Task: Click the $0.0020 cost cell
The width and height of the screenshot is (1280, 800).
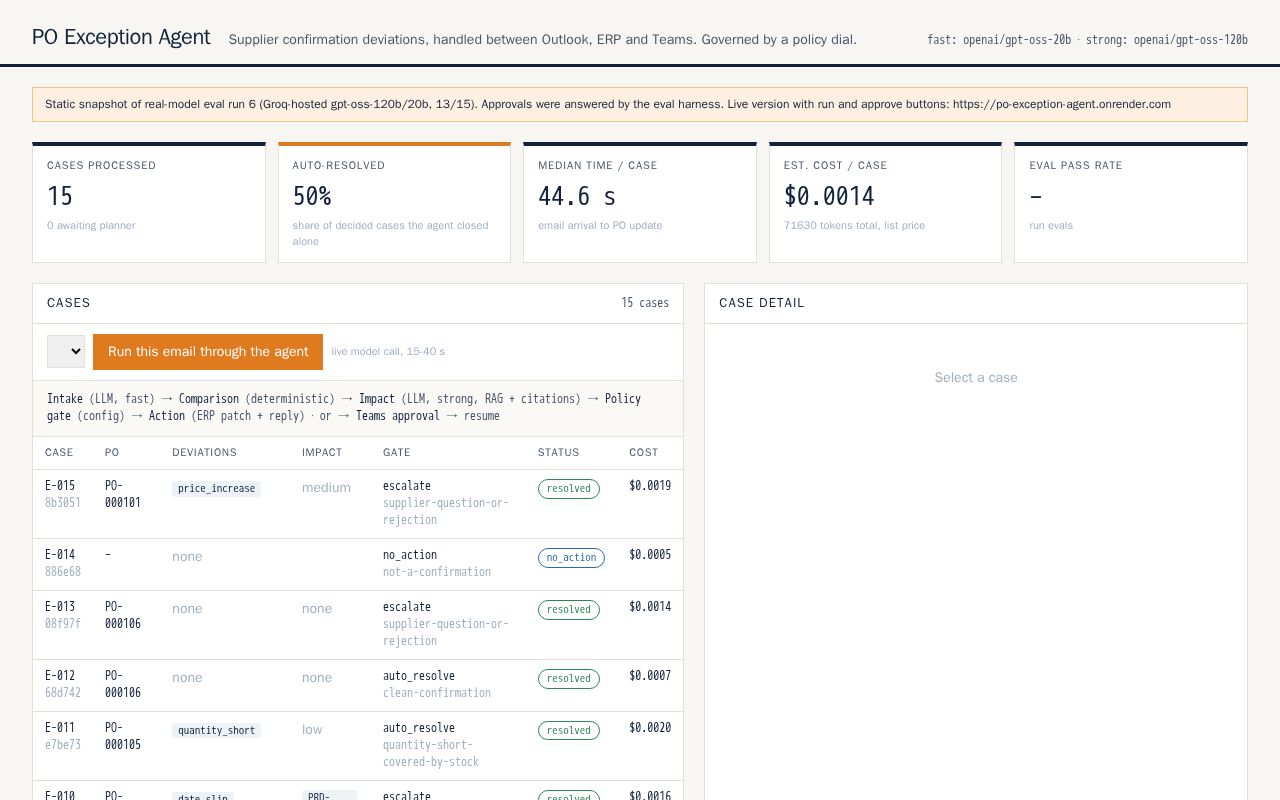Action: (x=650, y=728)
